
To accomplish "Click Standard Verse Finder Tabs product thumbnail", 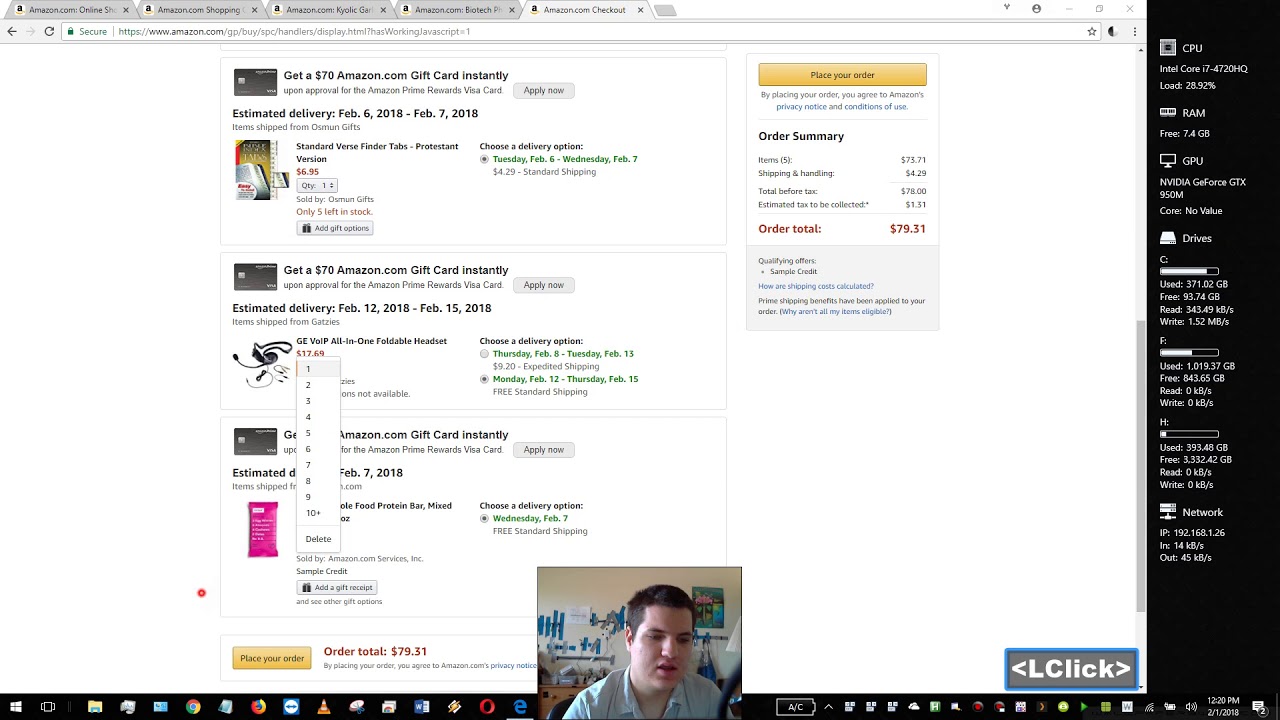I will [262, 170].
